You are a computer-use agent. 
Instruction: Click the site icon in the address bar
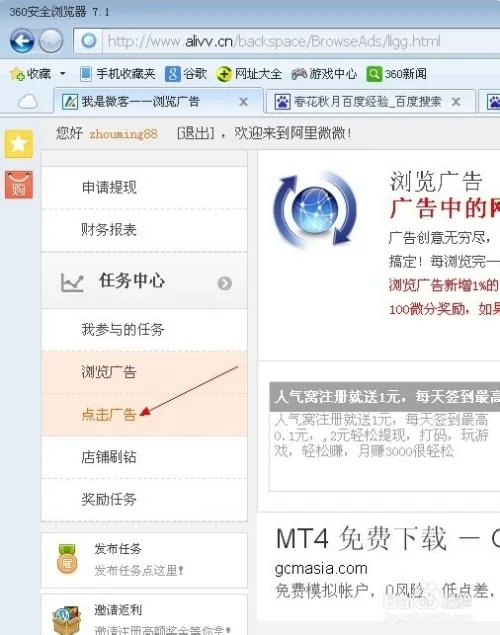89,41
